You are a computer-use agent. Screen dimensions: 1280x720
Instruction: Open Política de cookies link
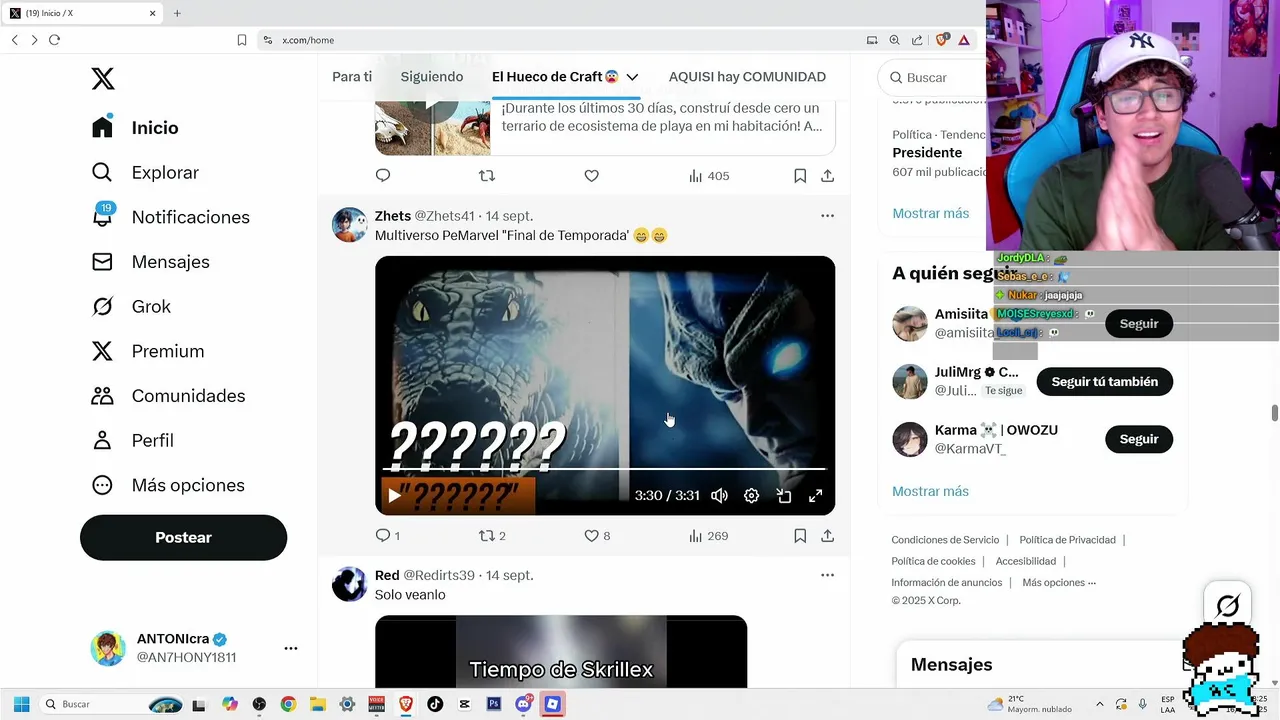933,561
